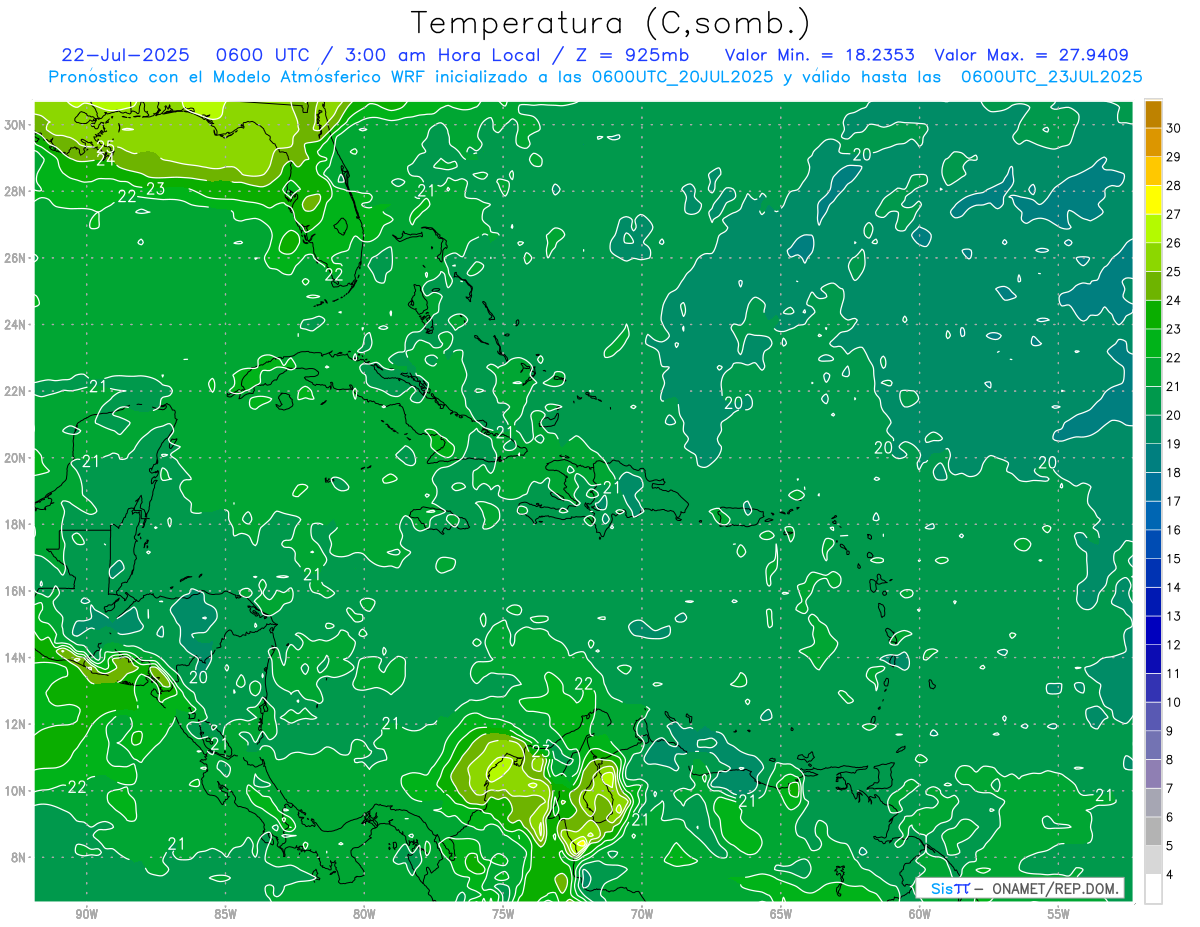Click the 20N latitude axis label
Image resolution: width=1200 pixels, height=927 pixels.
coord(16,458)
